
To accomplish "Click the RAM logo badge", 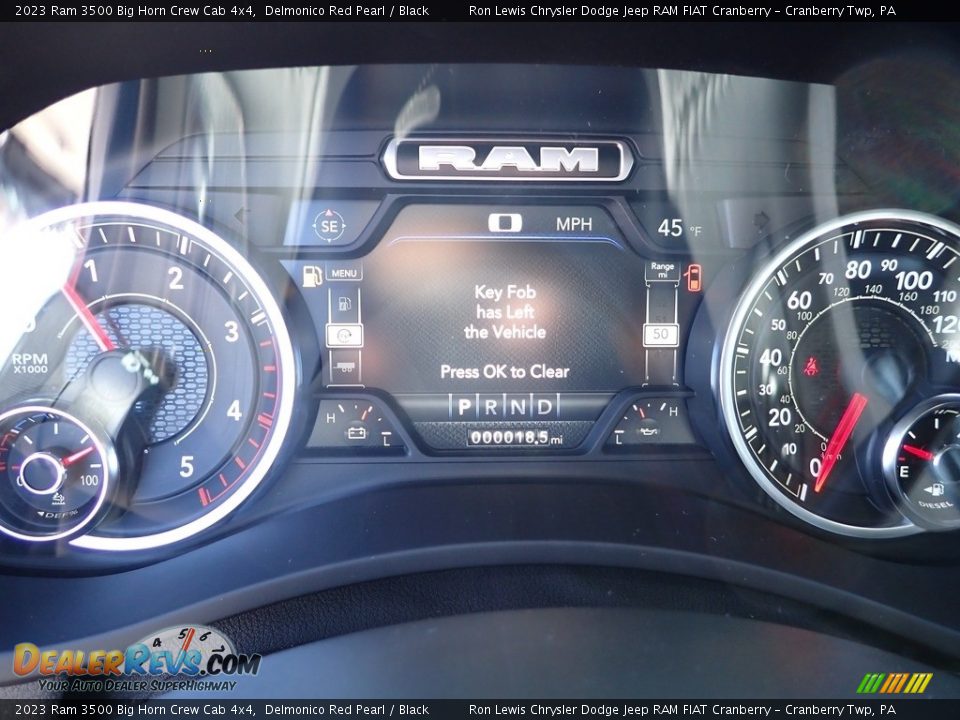I will [508, 160].
